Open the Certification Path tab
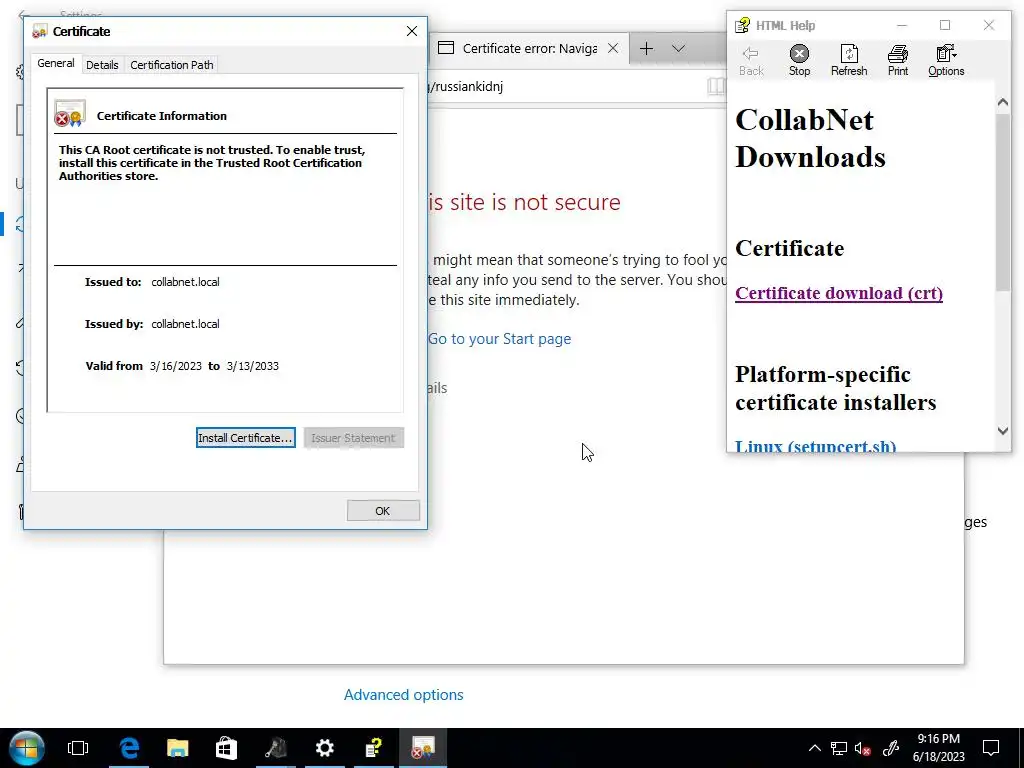 pos(172,65)
